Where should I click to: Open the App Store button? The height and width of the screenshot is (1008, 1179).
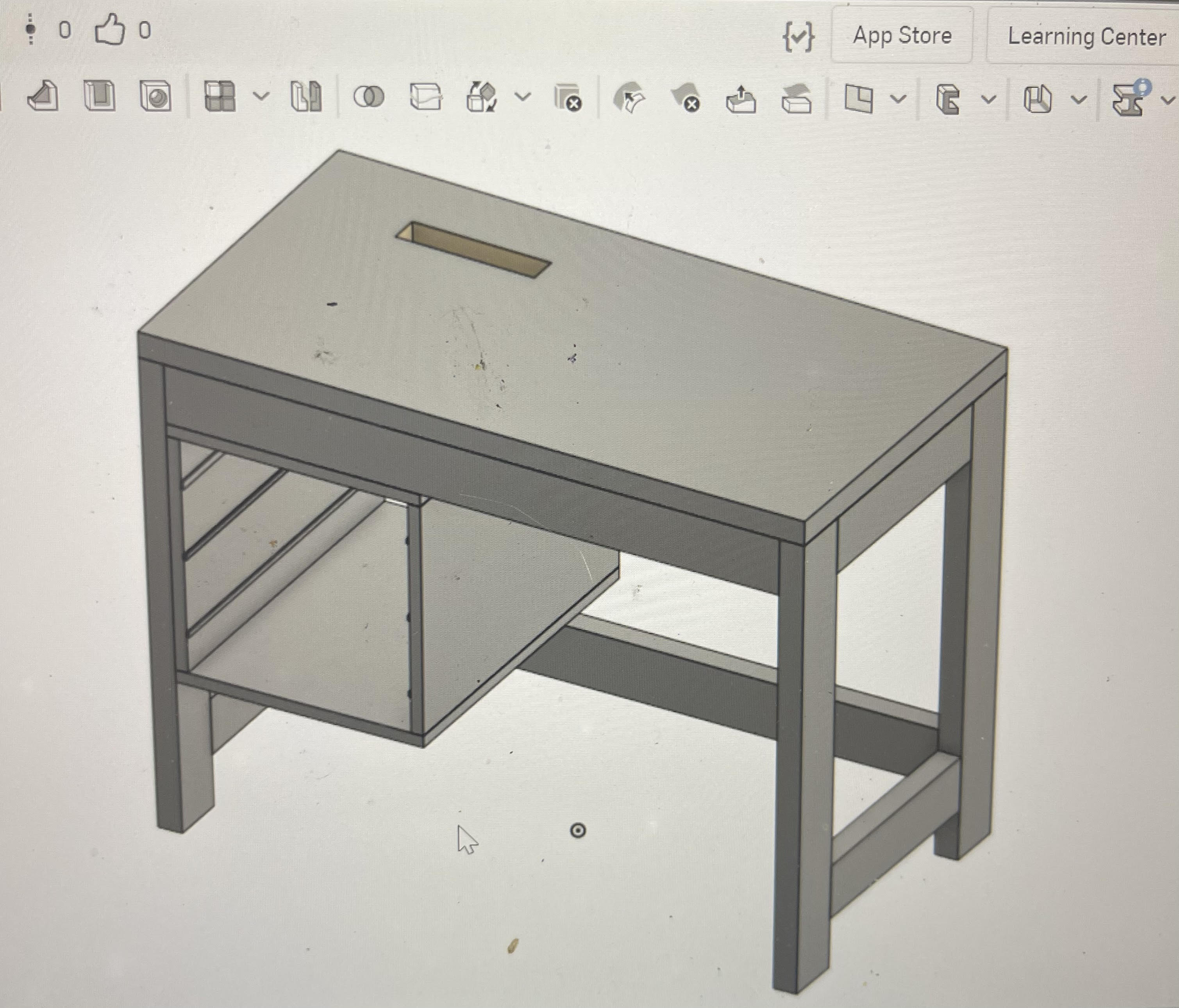pyautogui.click(x=902, y=35)
